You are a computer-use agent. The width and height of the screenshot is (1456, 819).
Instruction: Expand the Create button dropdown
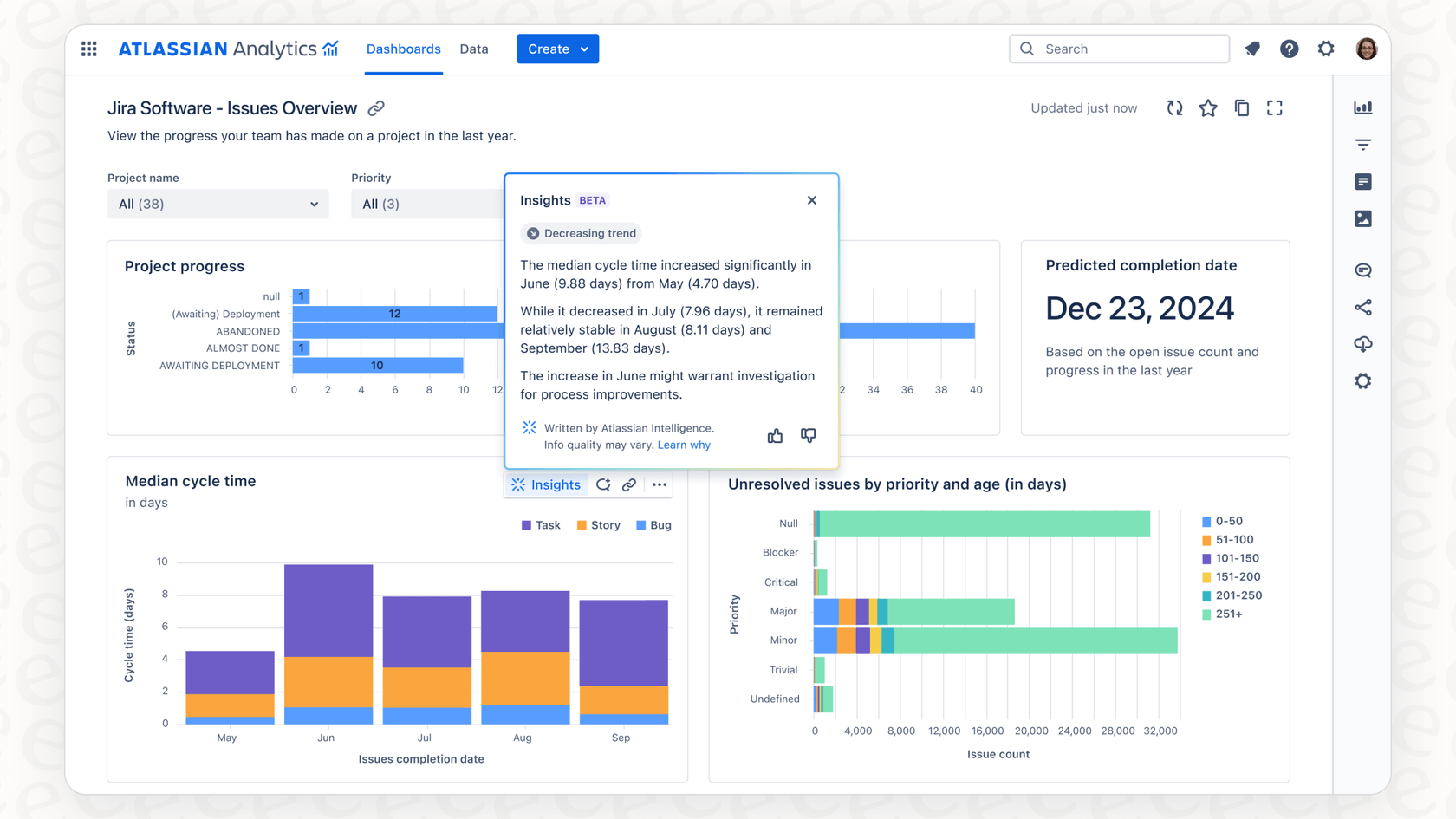(x=584, y=49)
